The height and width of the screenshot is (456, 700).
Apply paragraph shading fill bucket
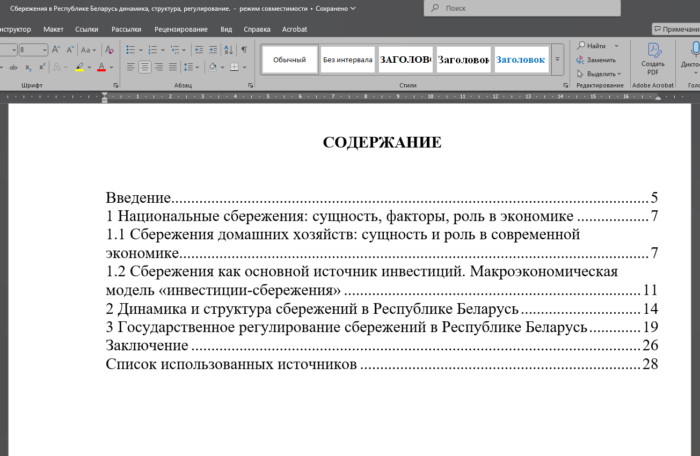pos(212,67)
